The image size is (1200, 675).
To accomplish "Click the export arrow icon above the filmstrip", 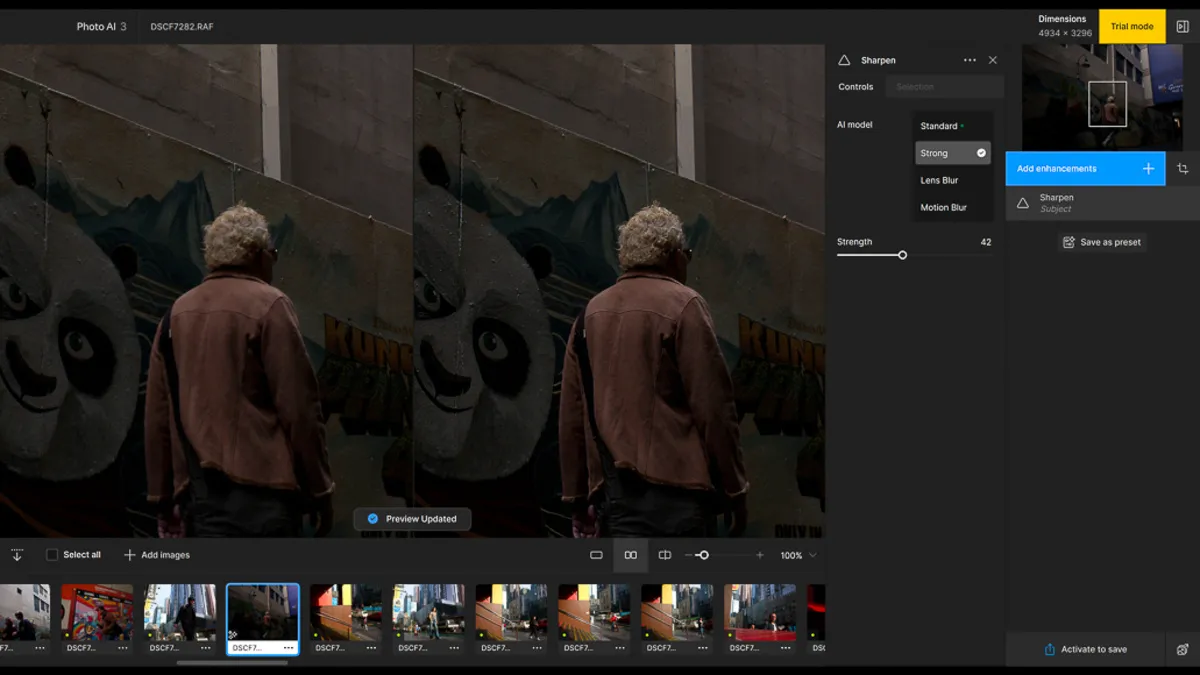I will tap(17, 555).
